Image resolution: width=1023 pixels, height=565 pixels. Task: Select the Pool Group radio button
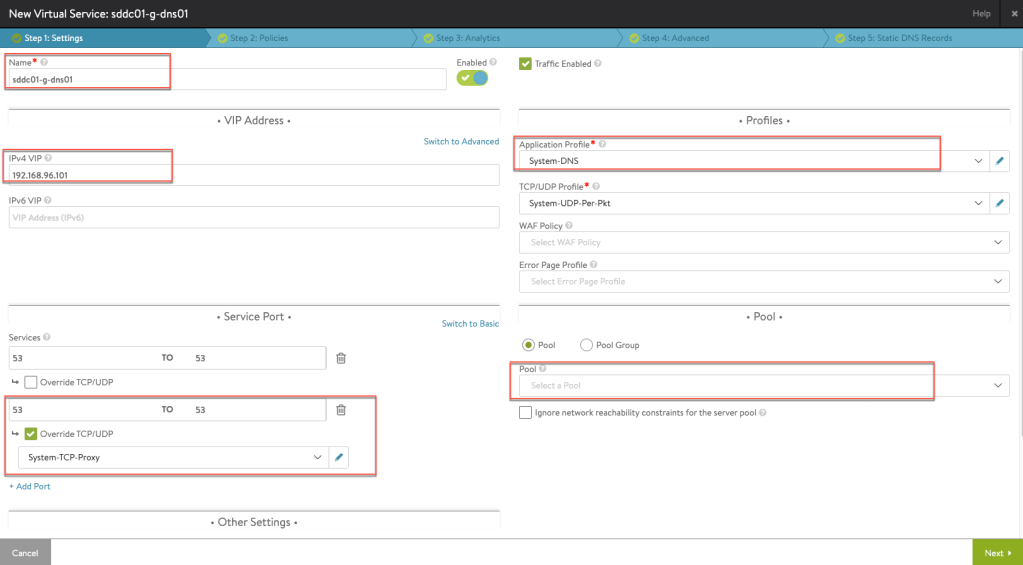[x=586, y=345]
